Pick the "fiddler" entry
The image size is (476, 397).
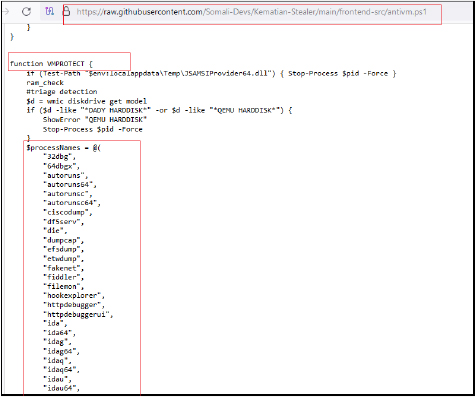pos(63,277)
